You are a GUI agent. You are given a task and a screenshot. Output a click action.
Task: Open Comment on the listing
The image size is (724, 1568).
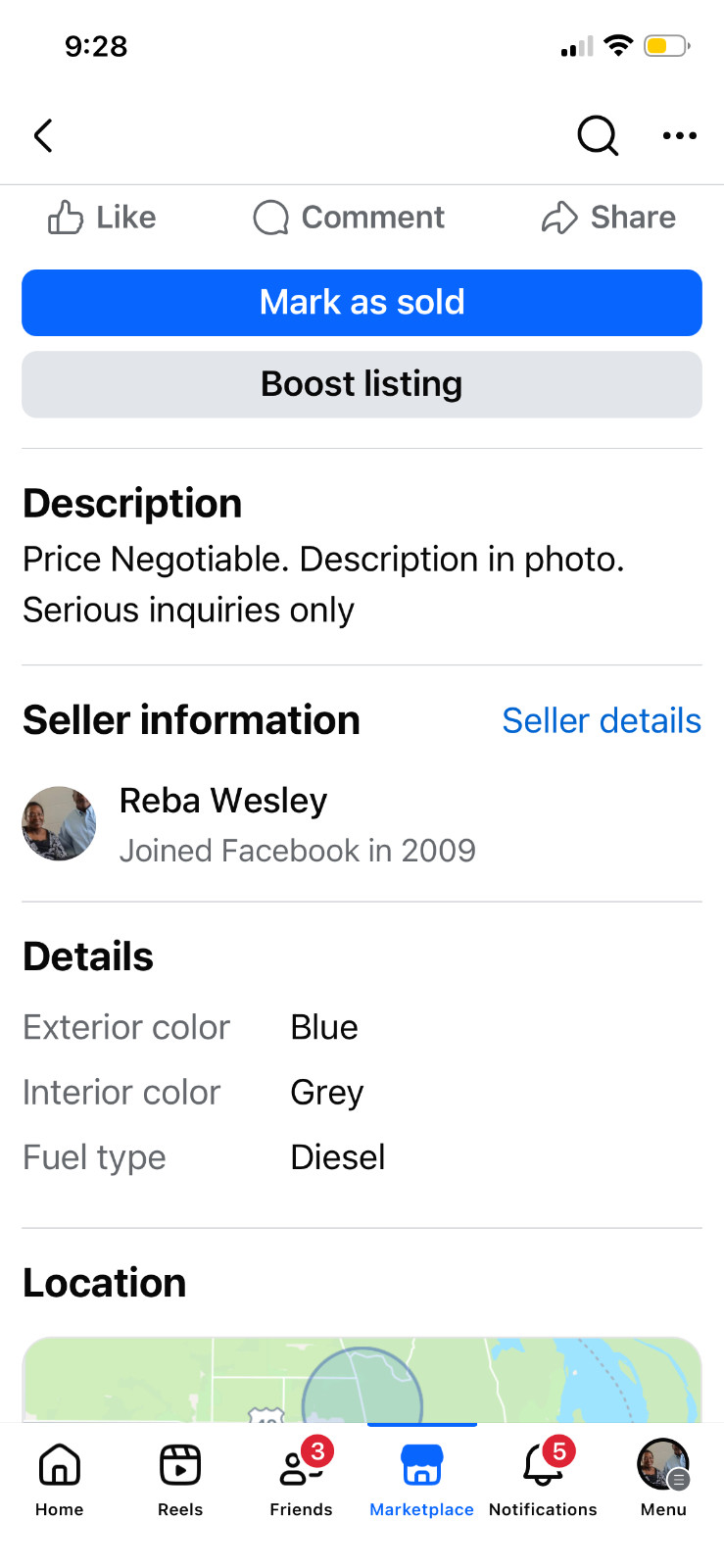click(349, 217)
